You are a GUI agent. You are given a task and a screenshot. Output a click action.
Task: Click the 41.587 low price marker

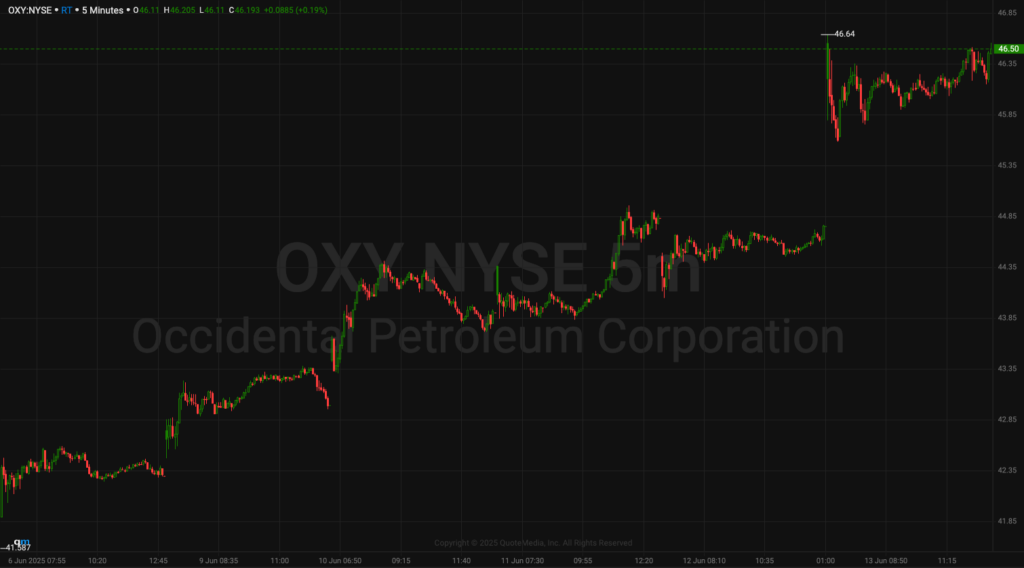(18, 548)
